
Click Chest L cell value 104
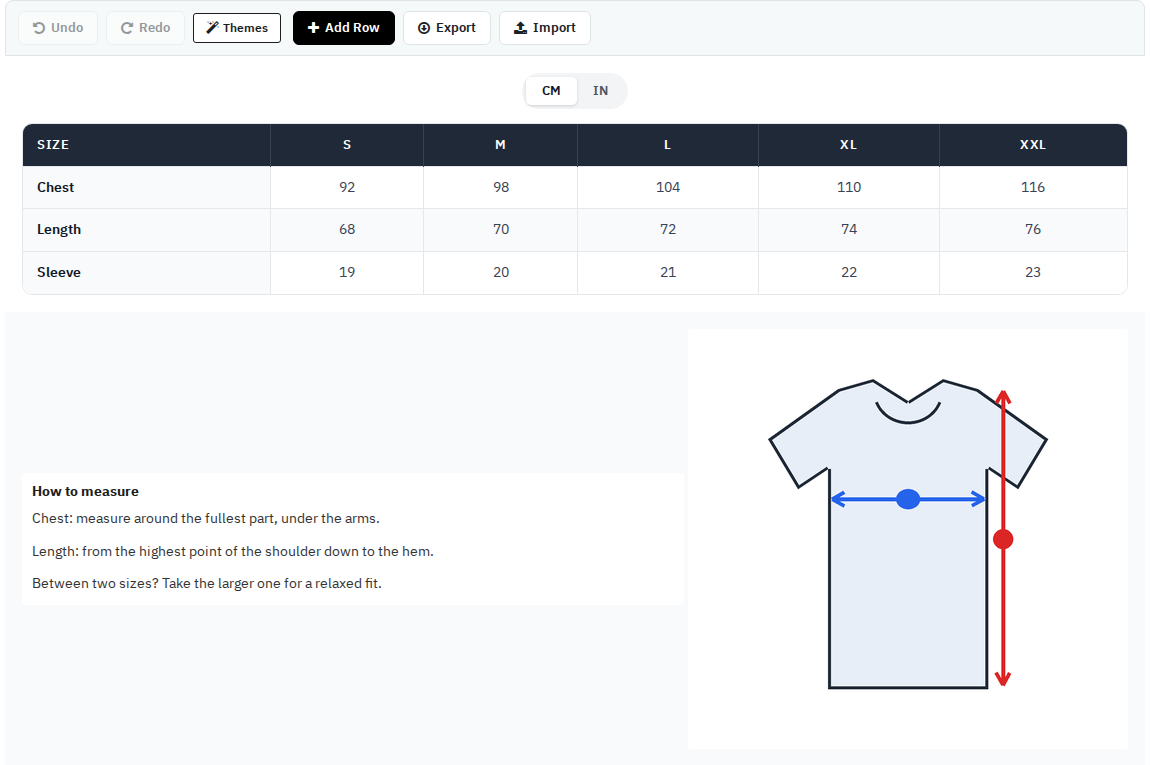(x=667, y=187)
